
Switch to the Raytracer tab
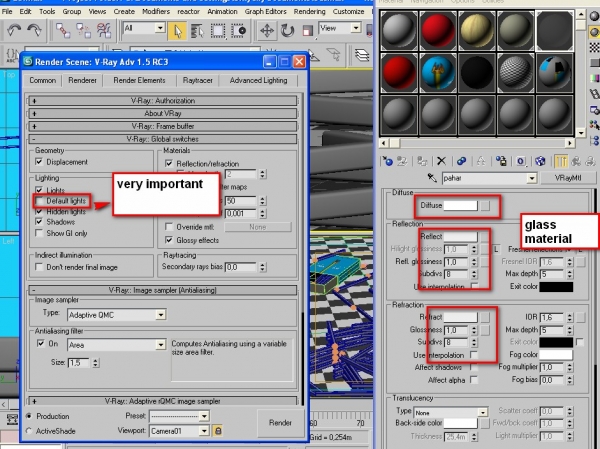197,80
